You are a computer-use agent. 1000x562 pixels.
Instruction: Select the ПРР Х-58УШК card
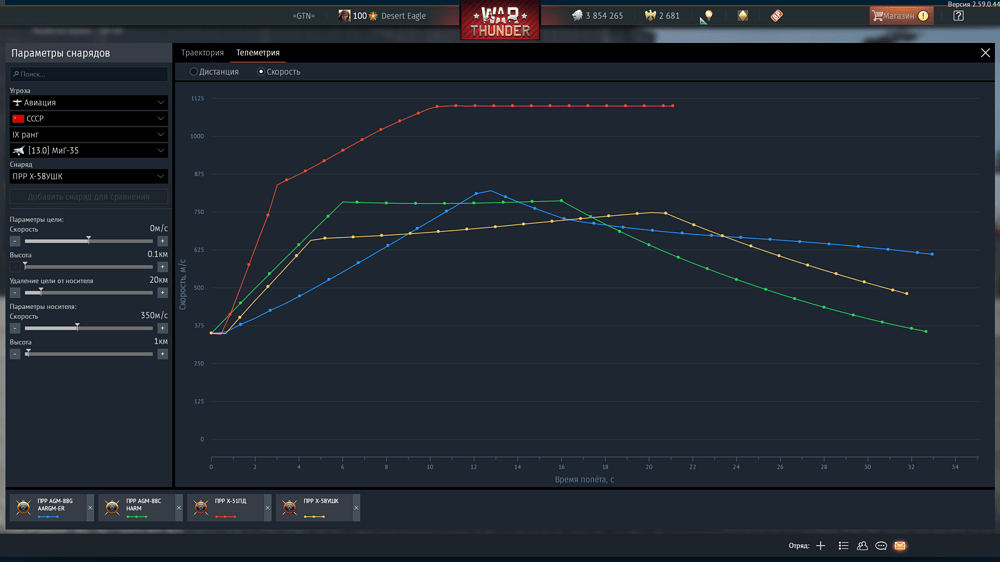coord(314,508)
